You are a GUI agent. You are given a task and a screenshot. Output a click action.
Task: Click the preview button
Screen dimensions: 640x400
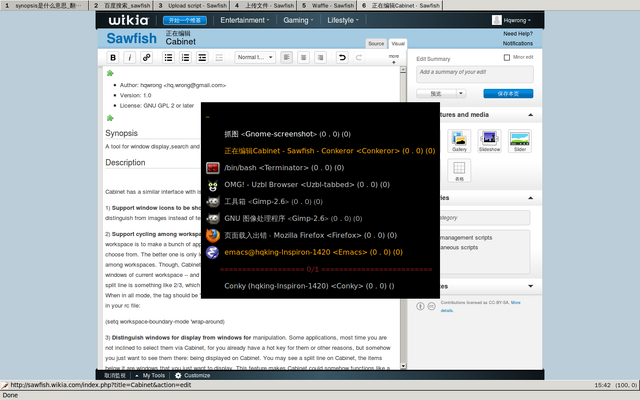click(436, 93)
